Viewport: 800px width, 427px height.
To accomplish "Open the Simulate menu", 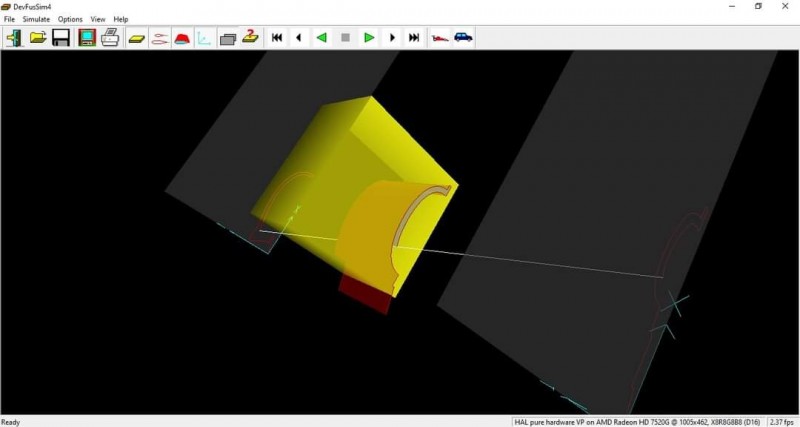I will pos(36,19).
